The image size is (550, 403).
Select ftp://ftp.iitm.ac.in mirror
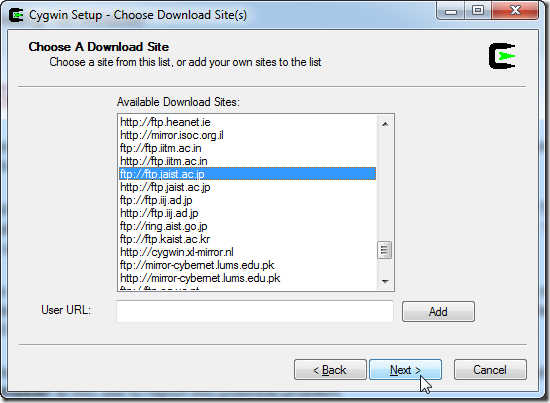[x=247, y=148]
